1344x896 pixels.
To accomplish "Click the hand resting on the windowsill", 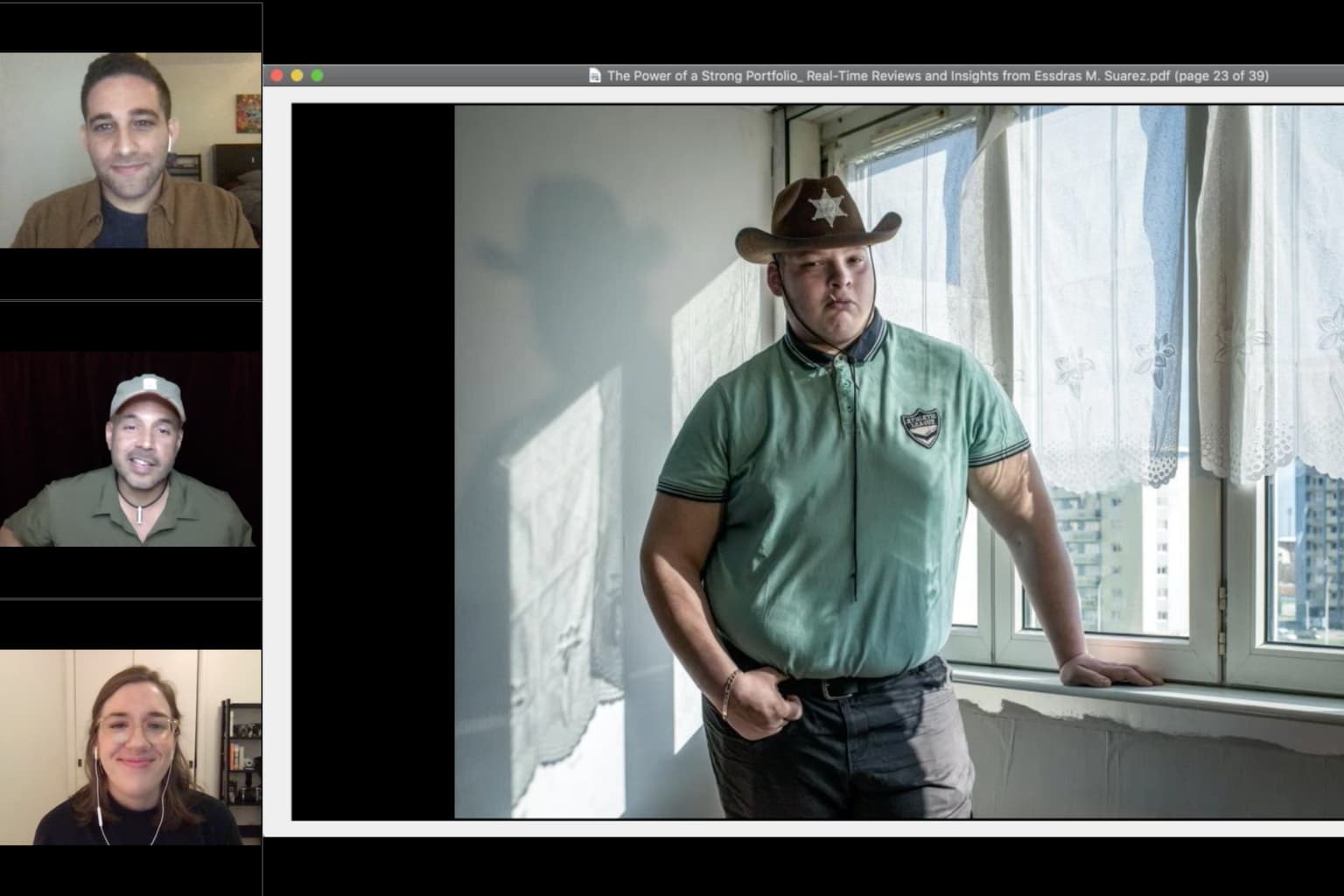I will click(x=1107, y=673).
